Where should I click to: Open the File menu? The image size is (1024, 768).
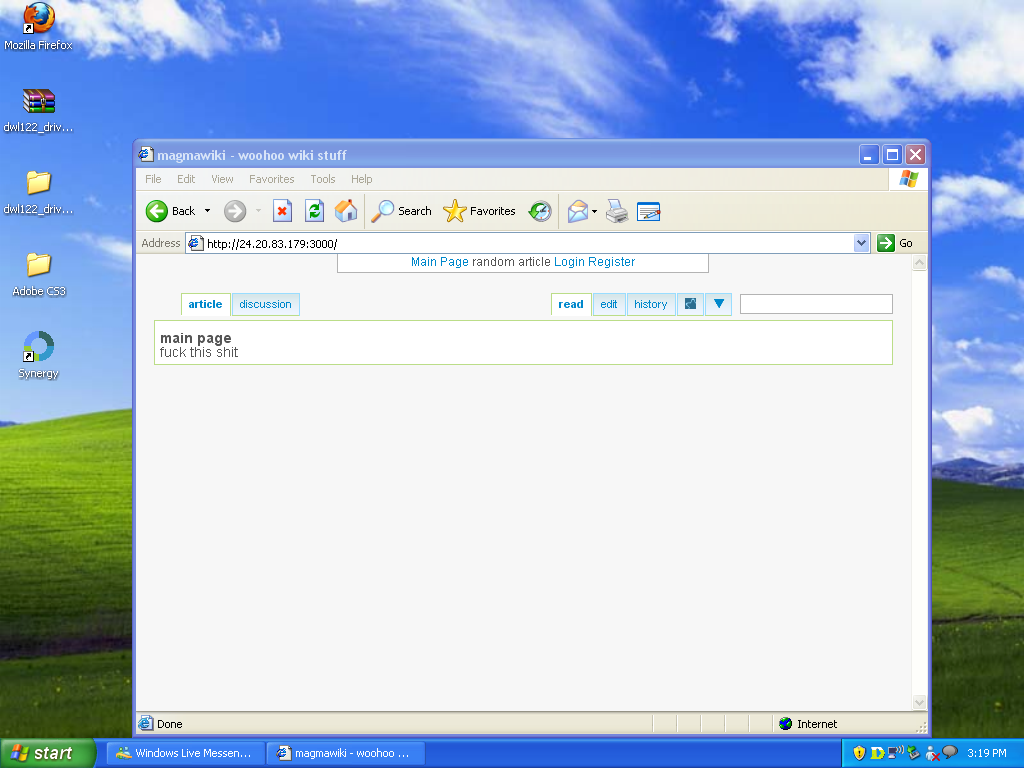[x=153, y=179]
